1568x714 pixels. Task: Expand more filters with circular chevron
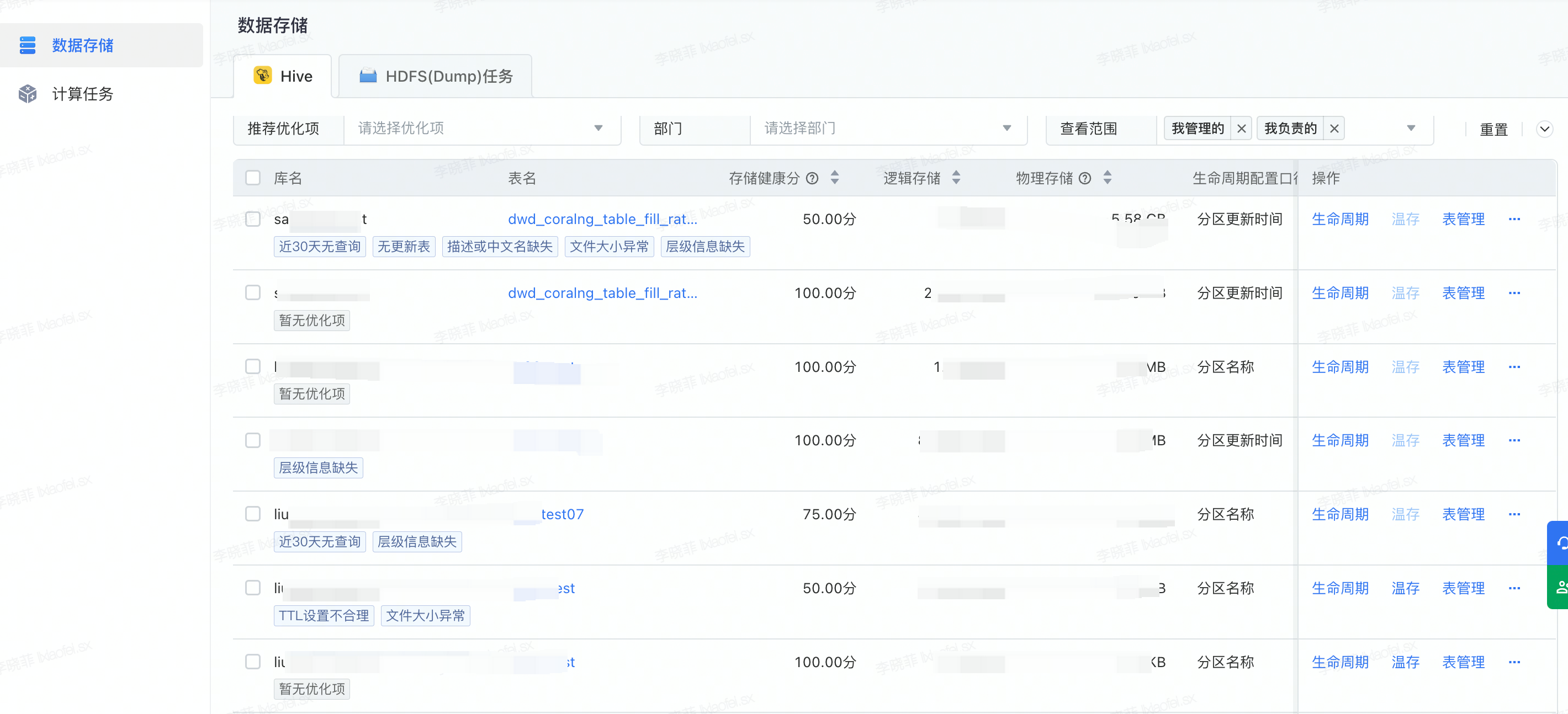pos(1544,129)
